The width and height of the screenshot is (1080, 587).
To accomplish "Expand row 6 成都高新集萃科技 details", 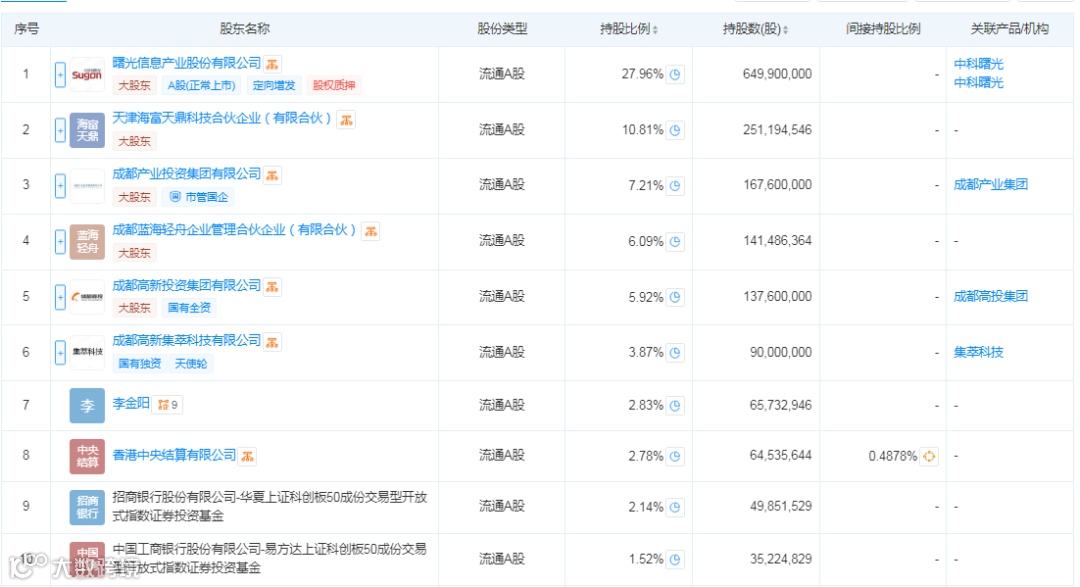I will point(60,353).
